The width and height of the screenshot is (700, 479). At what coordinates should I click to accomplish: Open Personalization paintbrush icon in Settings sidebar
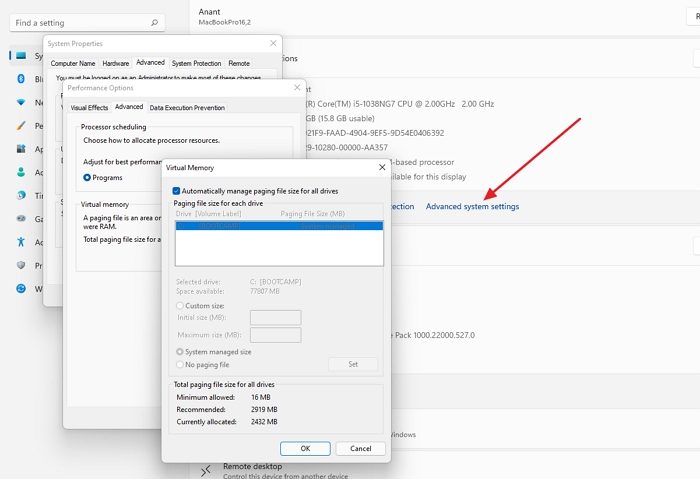(21, 125)
